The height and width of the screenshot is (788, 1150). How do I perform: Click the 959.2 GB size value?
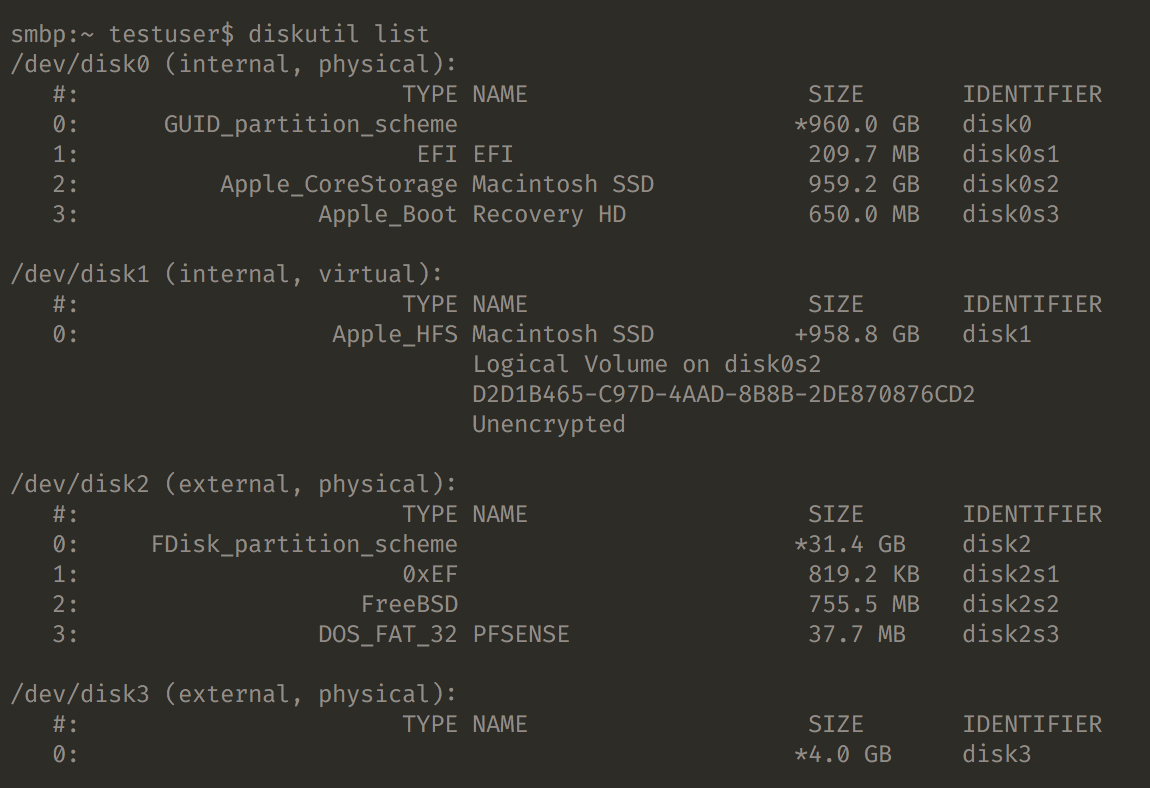pos(863,184)
